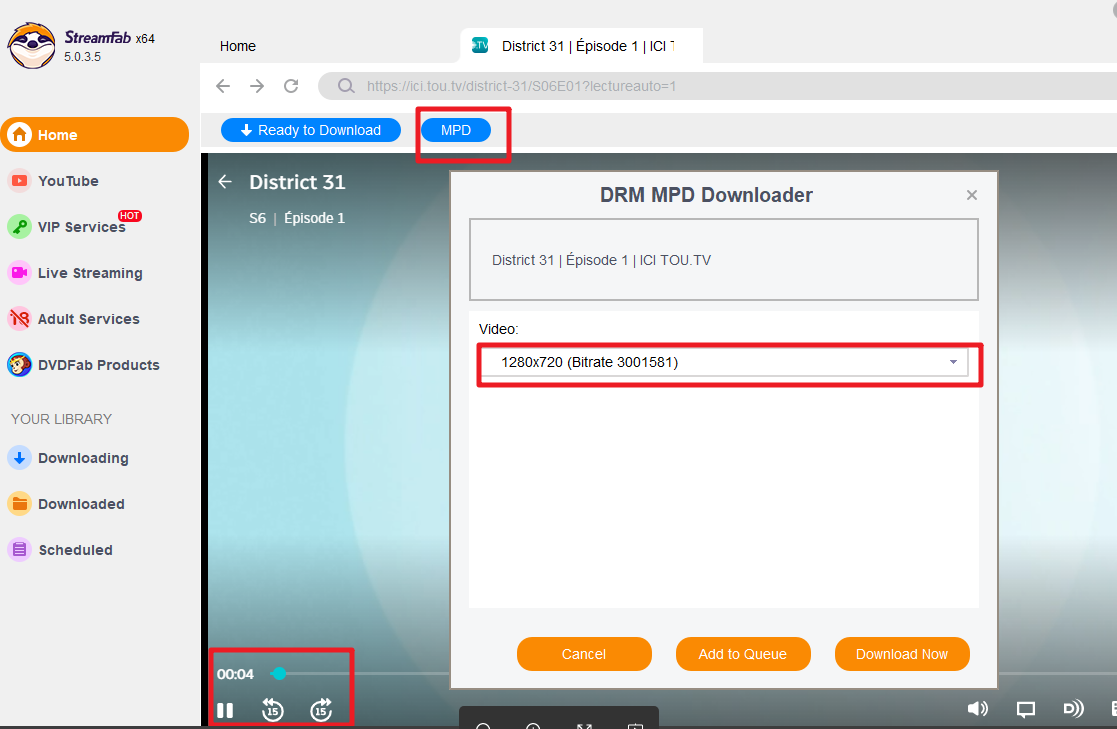The image size is (1117, 729).
Task: Go back in the browser
Action: [223, 86]
